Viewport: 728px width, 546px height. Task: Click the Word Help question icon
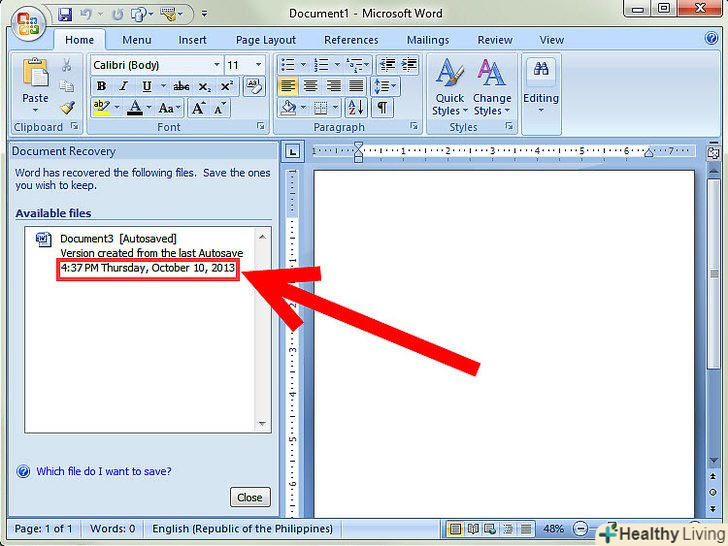coord(711,38)
